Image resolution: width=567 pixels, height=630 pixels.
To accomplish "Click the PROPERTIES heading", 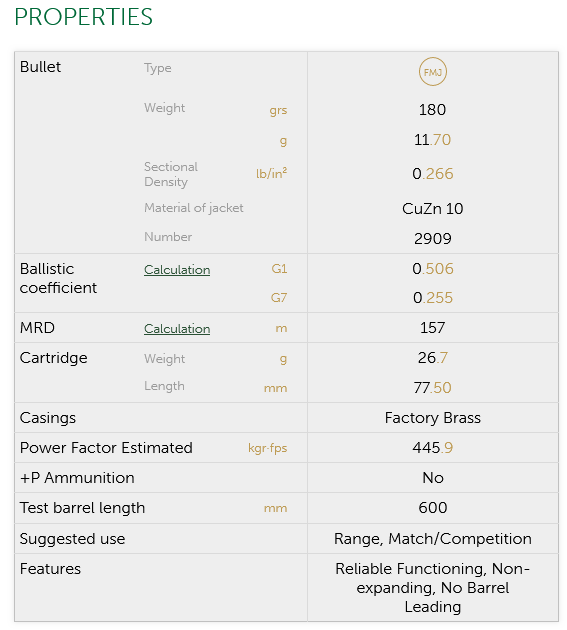I will tap(84, 17).
